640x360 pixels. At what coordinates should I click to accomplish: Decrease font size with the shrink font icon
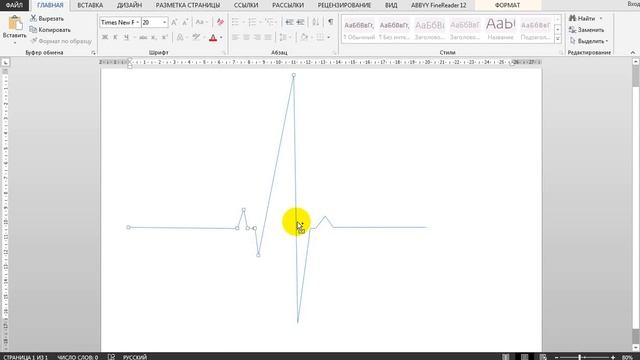tap(185, 22)
